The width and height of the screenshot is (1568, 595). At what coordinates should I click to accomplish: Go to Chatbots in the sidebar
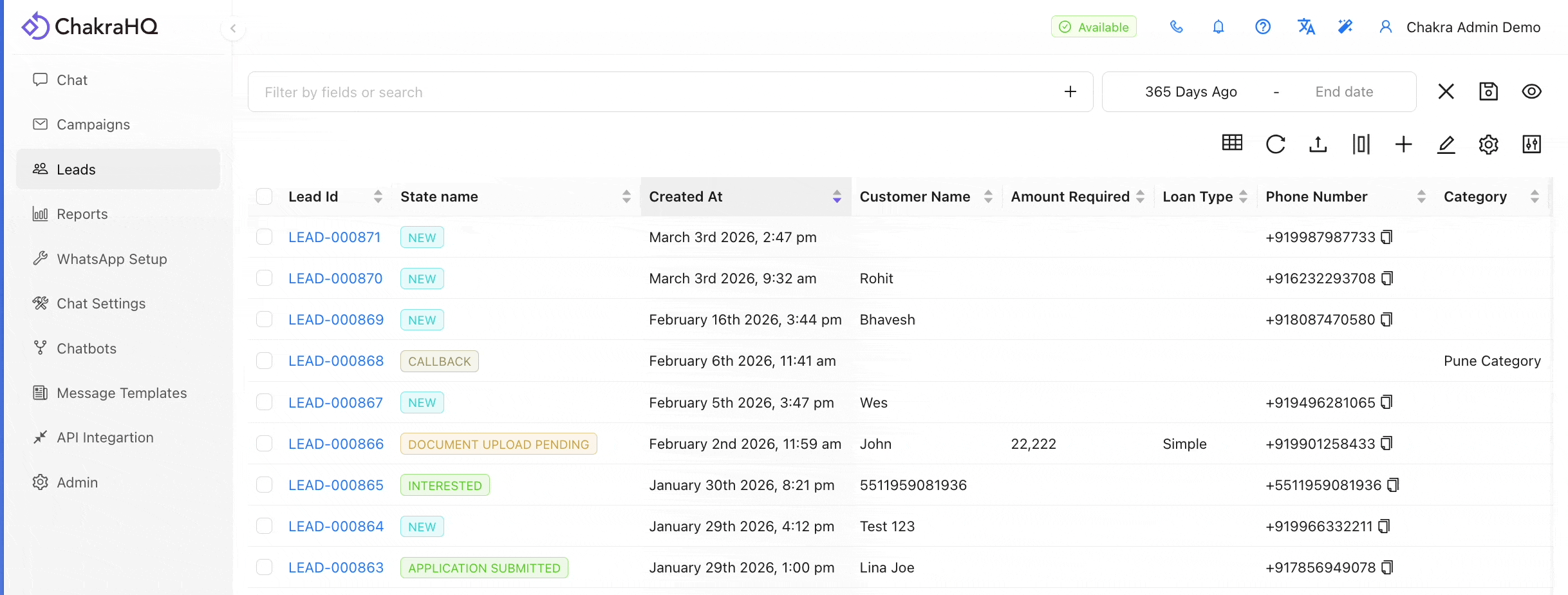point(86,348)
